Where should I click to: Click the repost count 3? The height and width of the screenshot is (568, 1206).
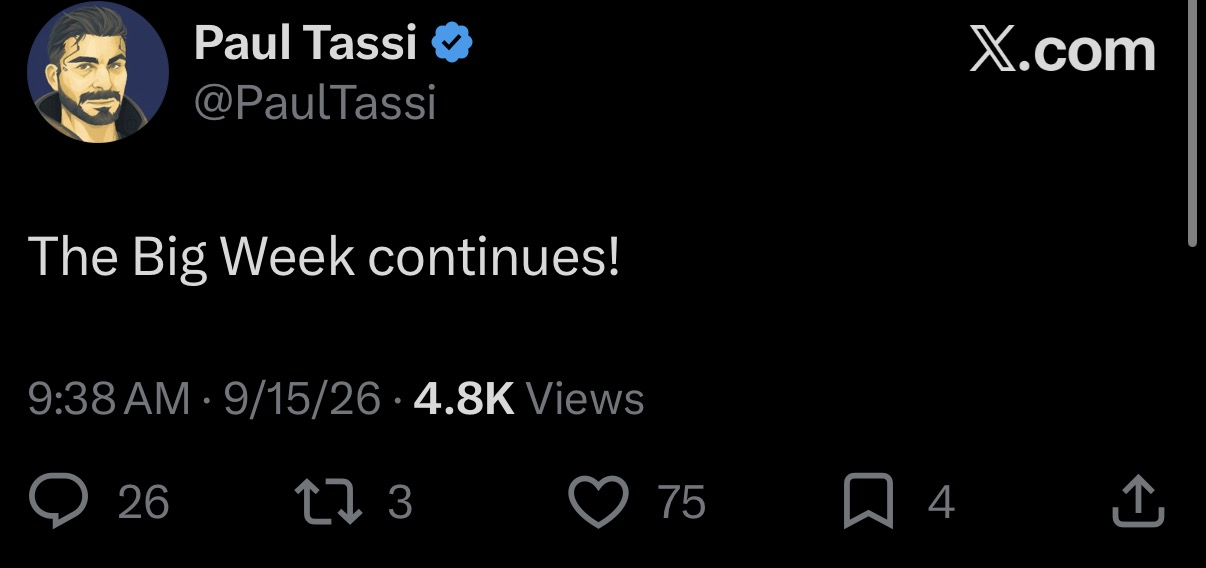399,502
